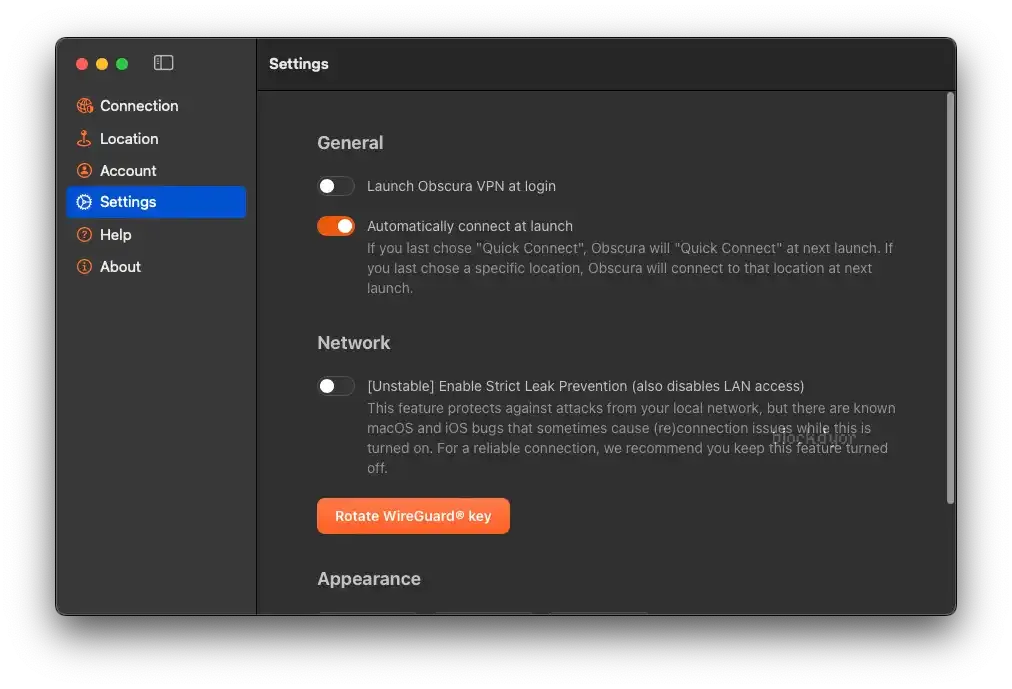1012x689 pixels.
Task: Click the Connection globe icon
Action: point(85,106)
